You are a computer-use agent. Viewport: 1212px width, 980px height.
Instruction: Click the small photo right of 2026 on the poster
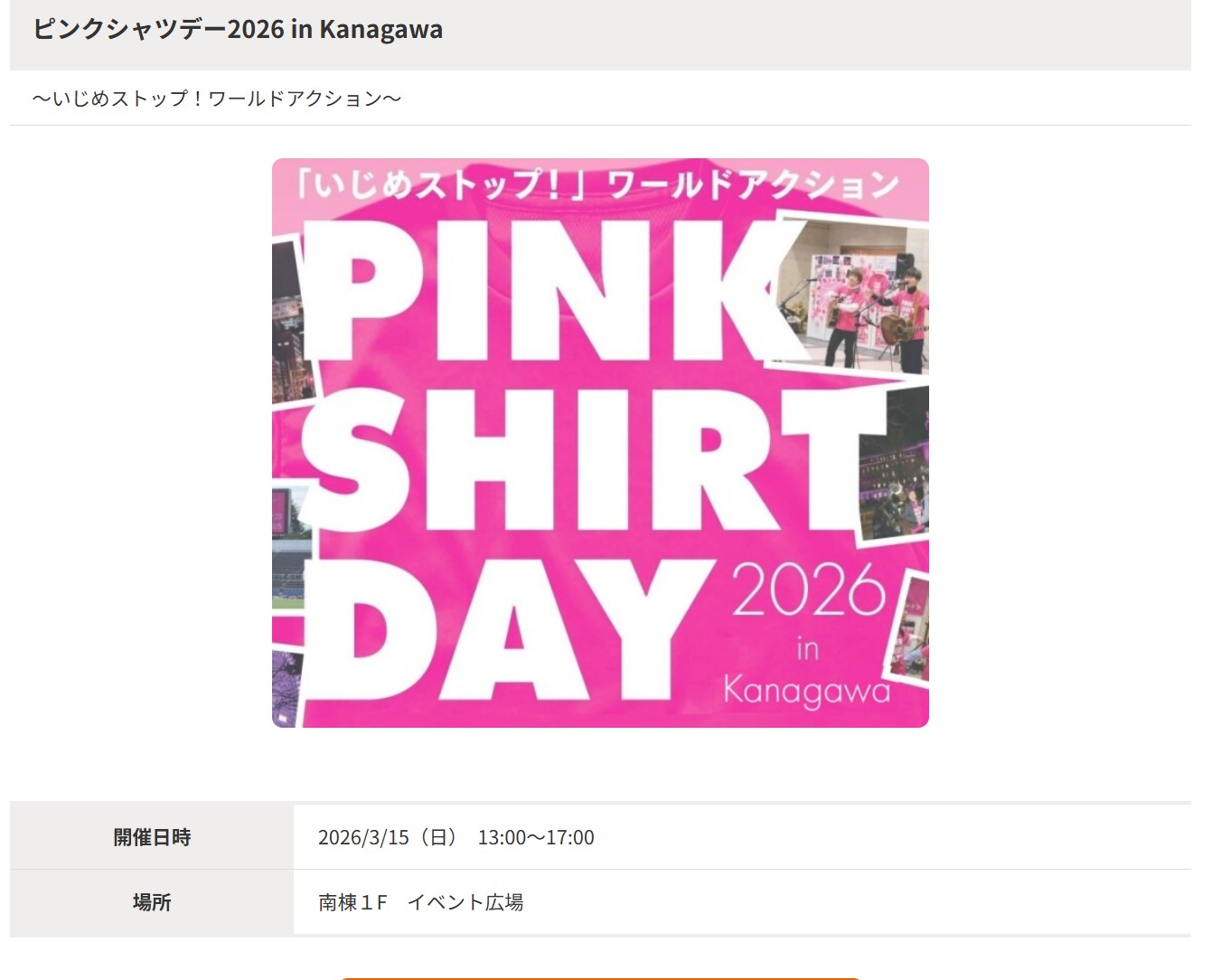click(x=911, y=629)
